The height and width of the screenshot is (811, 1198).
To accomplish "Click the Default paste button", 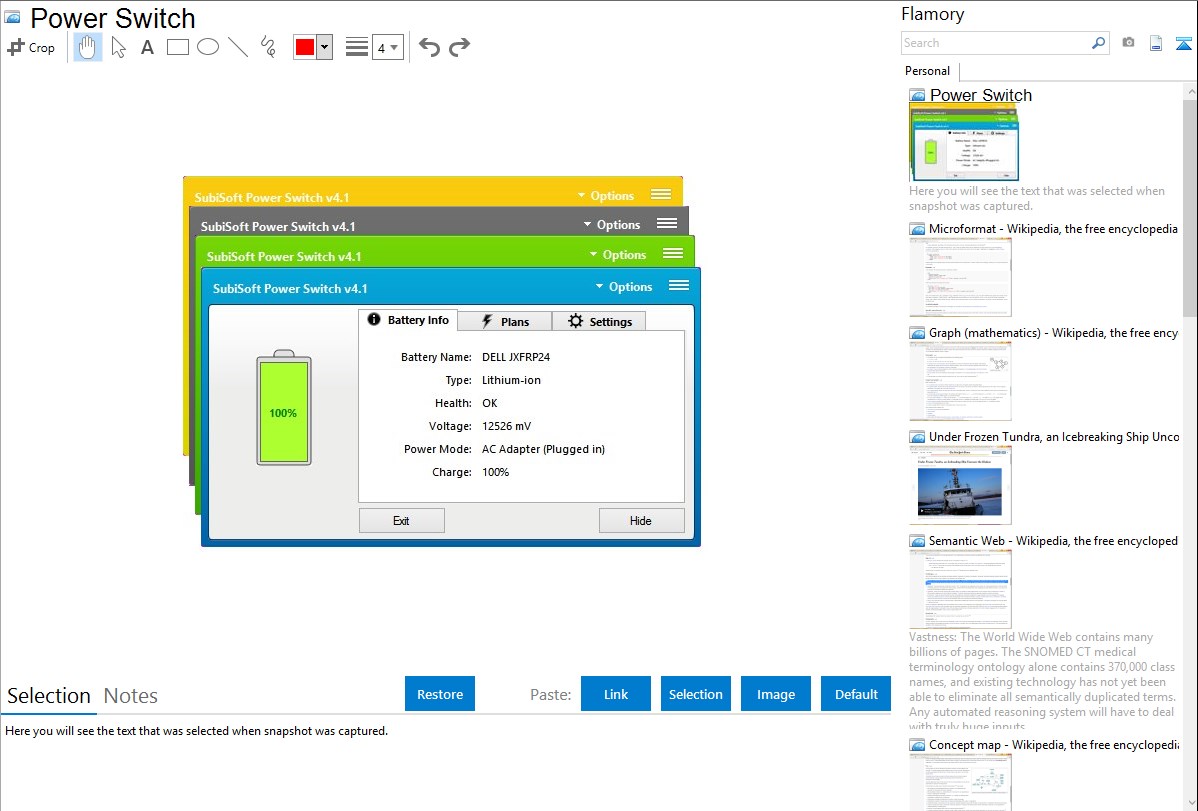I will click(x=856, y=694).
